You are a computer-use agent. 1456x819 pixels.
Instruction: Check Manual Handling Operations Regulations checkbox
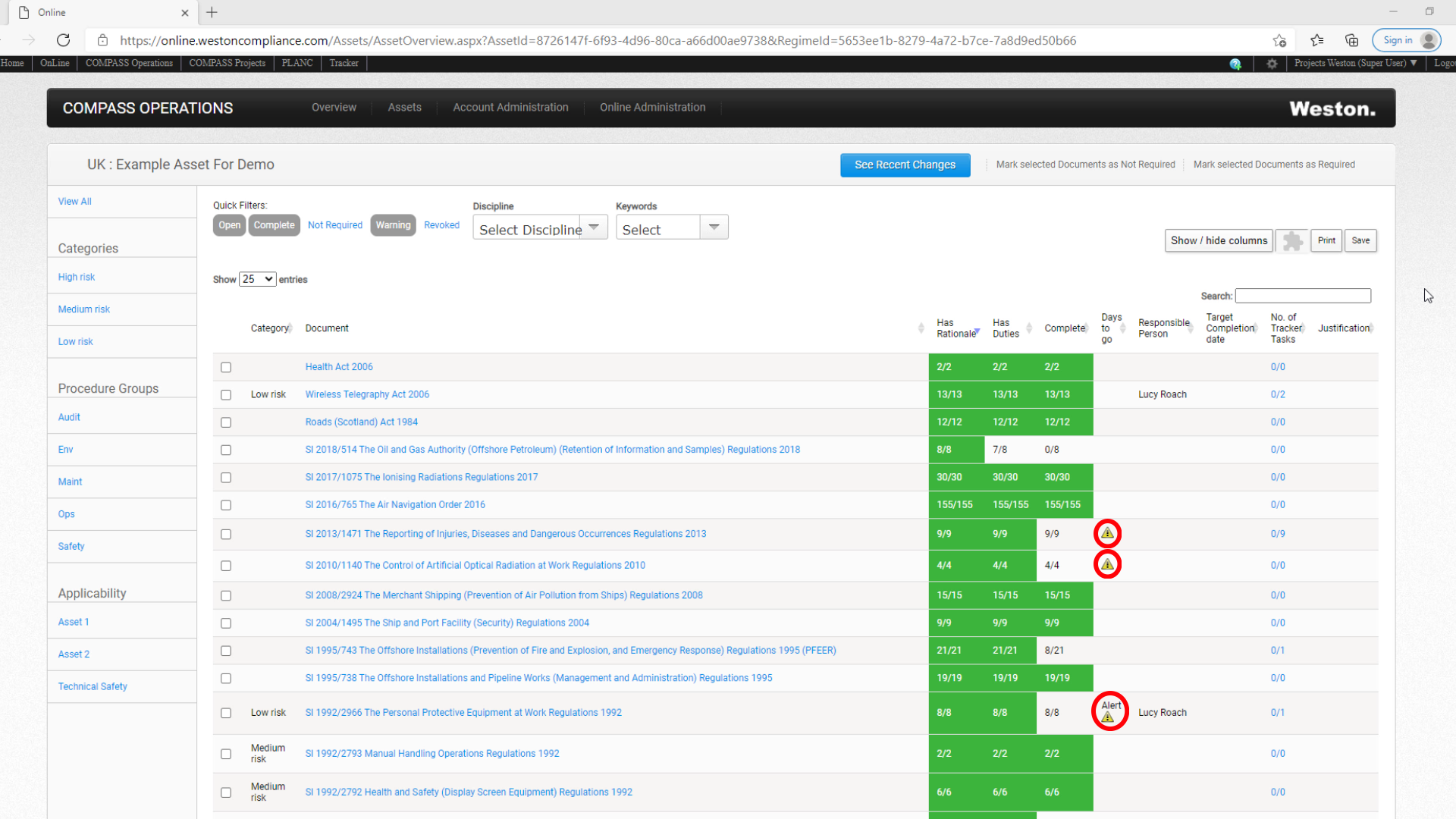[226, 755]
